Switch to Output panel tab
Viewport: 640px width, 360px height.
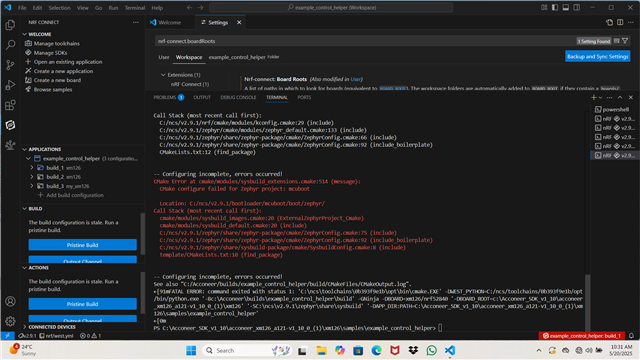pos(202,97)
